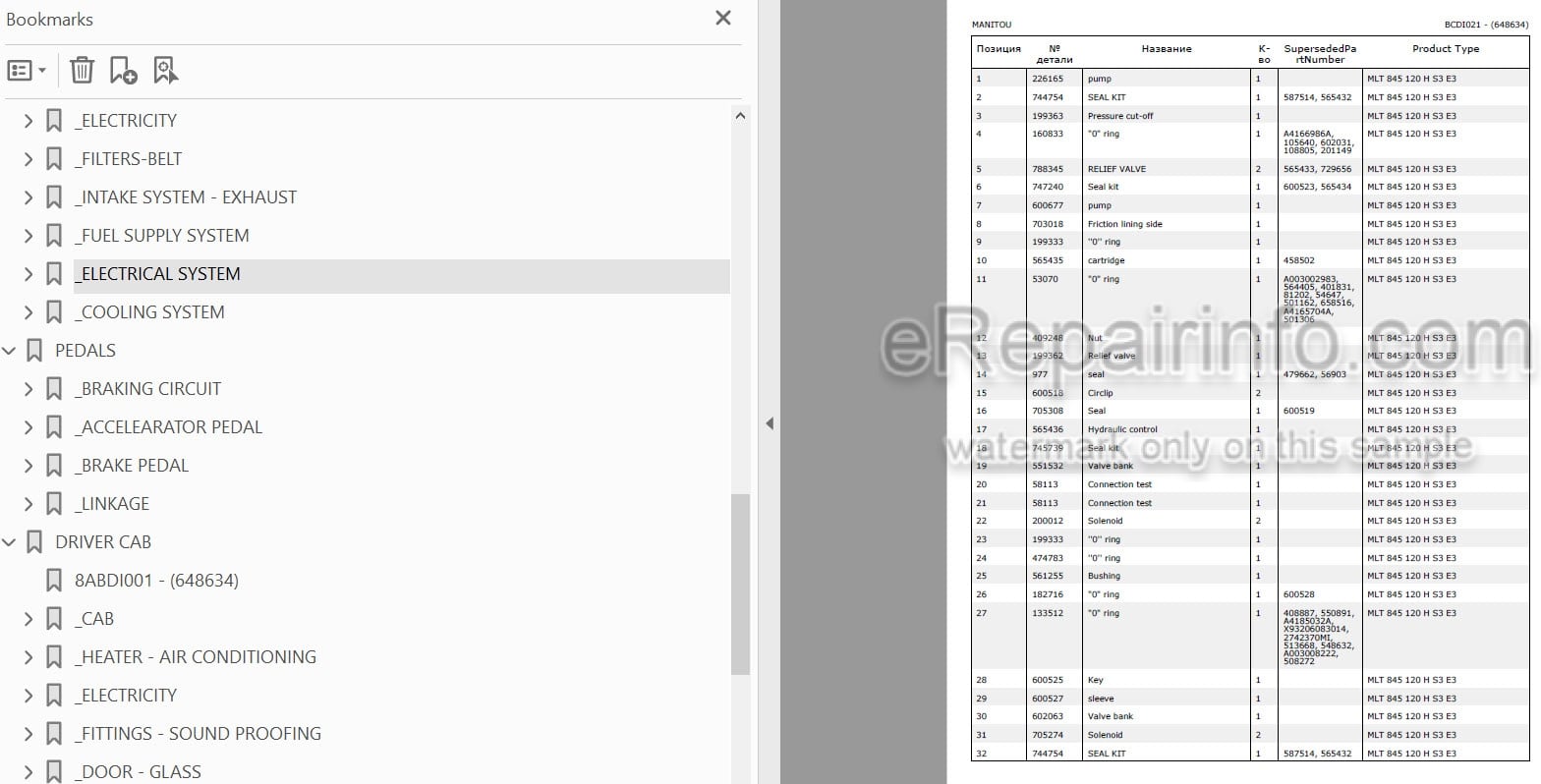Expand the _CAB bookmark
This screenshot has height=784, width=1541.
coord(29,619)
